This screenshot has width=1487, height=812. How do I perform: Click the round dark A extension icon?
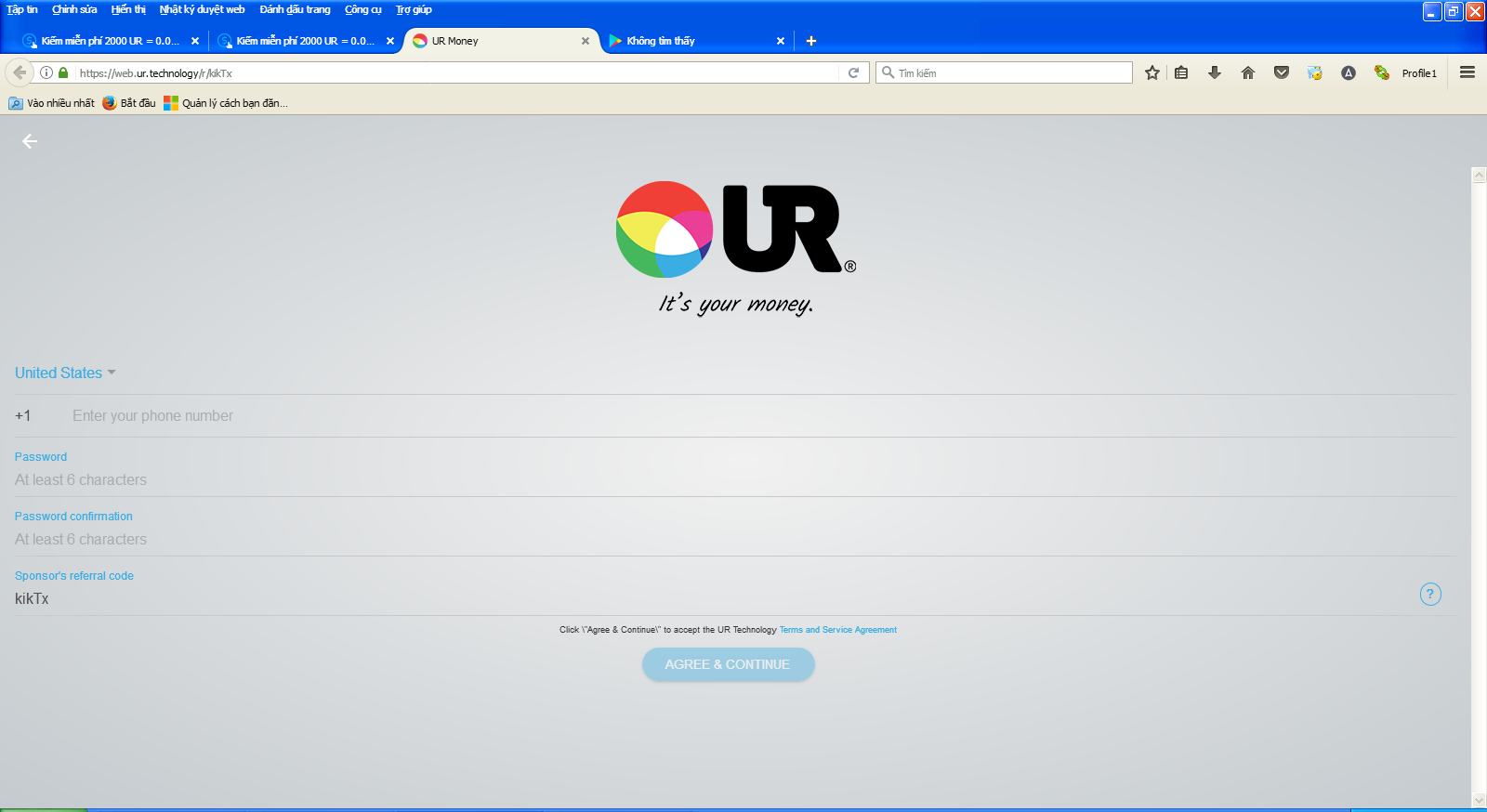(x=1349, y=72)
